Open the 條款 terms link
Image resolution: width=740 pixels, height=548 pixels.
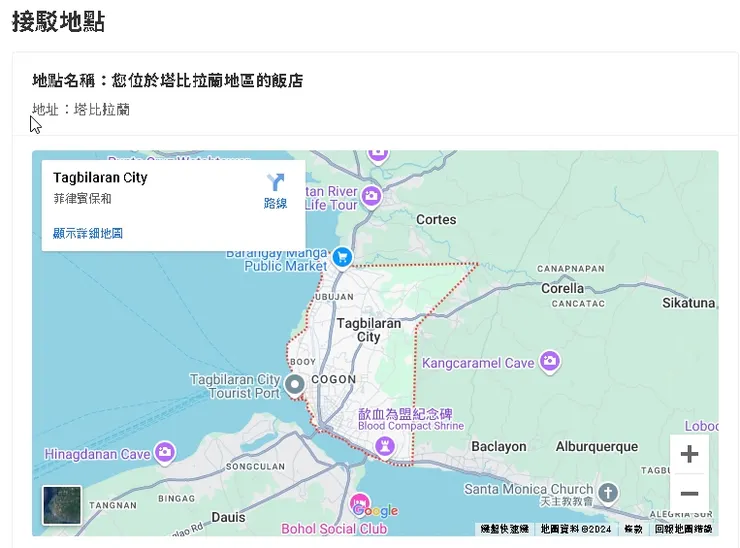click(633, 529)
